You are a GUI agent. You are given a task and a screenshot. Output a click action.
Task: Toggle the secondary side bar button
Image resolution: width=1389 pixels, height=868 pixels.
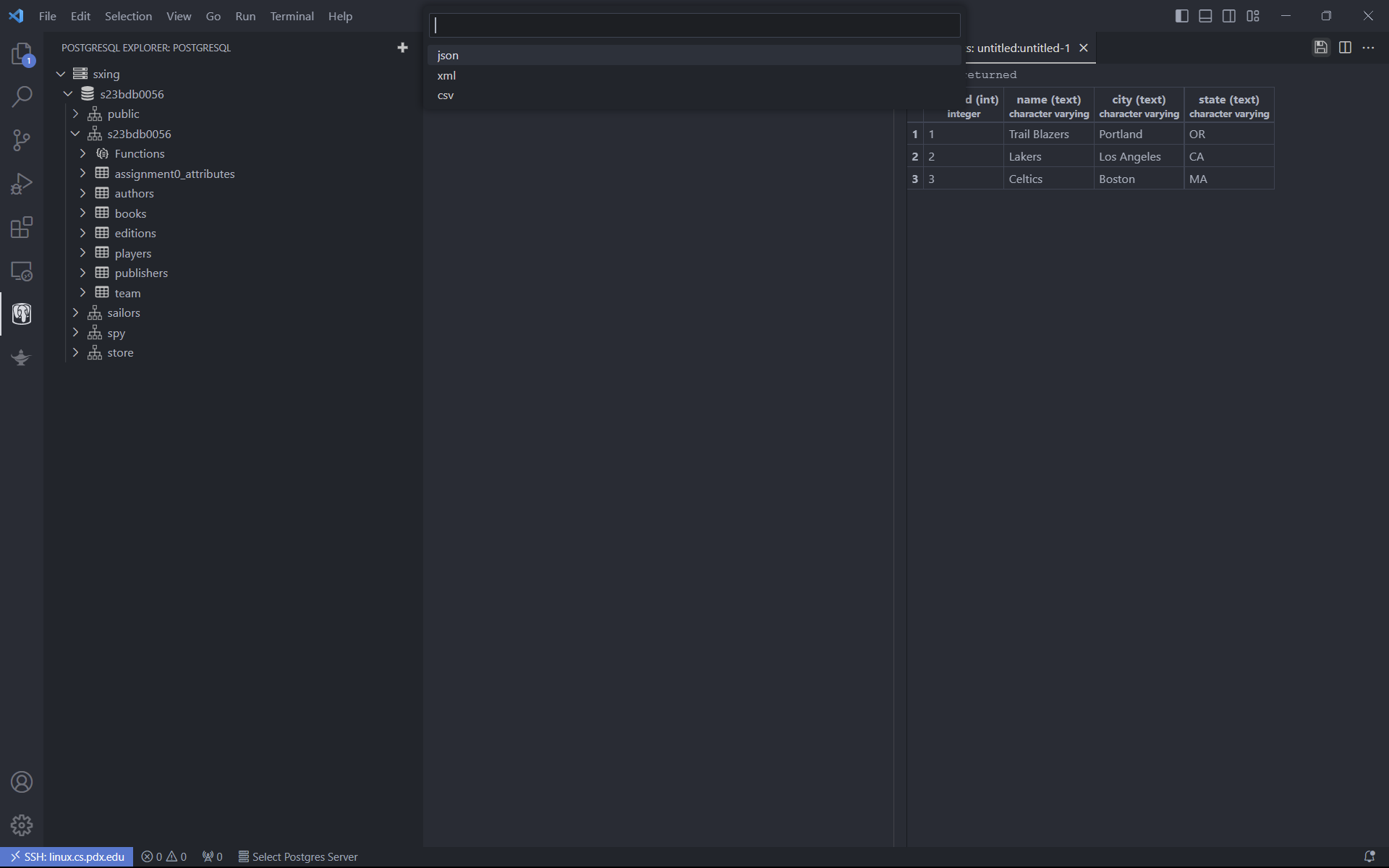[x=1229, y=16]
